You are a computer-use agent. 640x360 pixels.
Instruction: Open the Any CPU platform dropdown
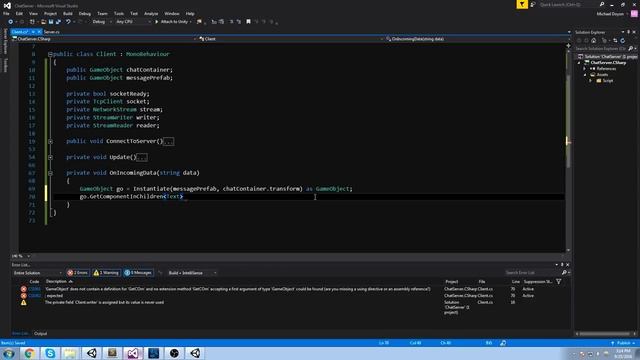133,22
